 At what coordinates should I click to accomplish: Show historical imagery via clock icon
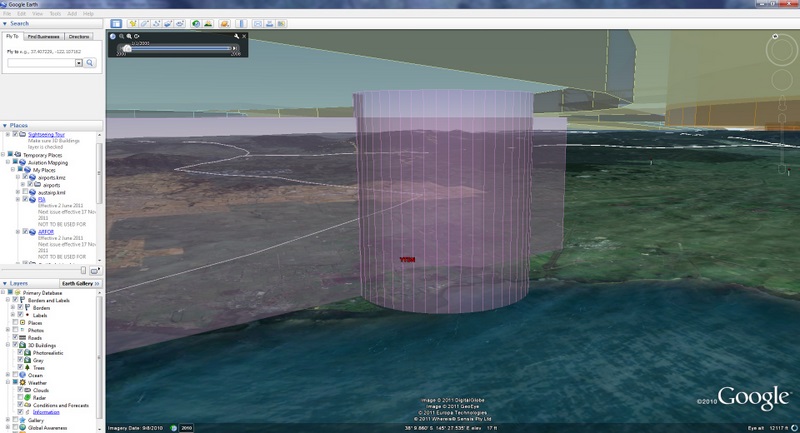coord(196,23)
